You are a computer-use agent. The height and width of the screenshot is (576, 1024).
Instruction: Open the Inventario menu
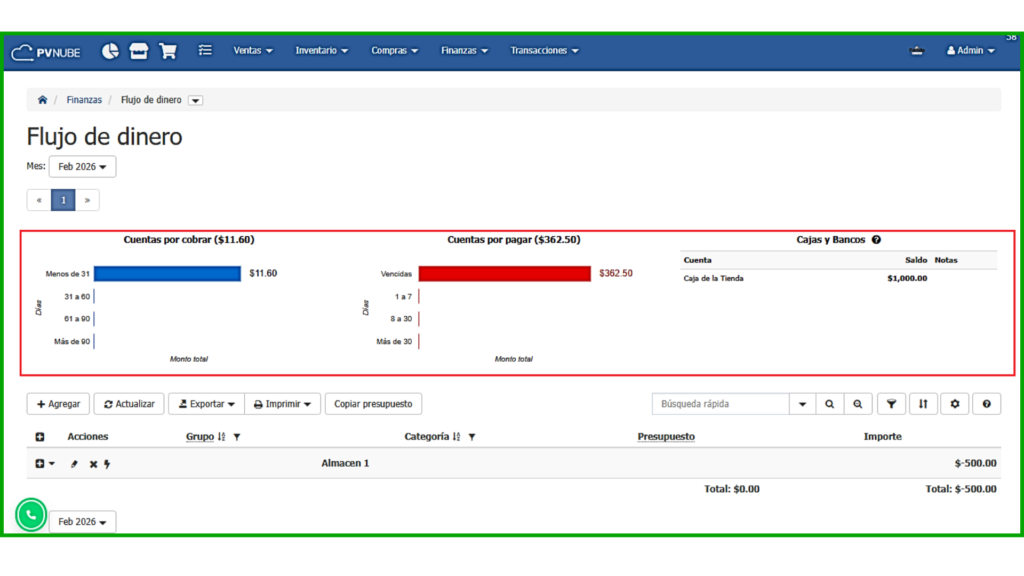click(x=322, y=51)
